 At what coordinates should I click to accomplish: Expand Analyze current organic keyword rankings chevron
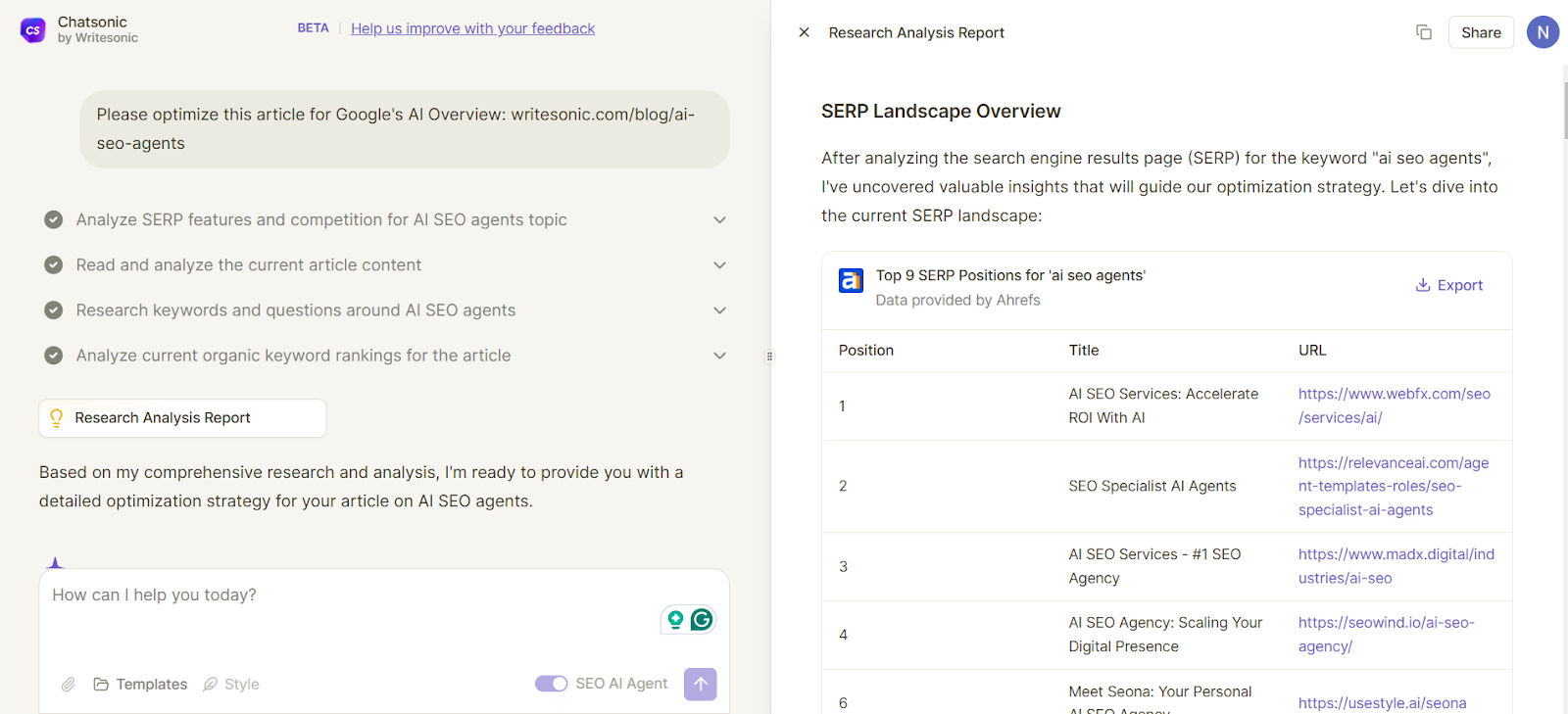[x=719, y=356]
